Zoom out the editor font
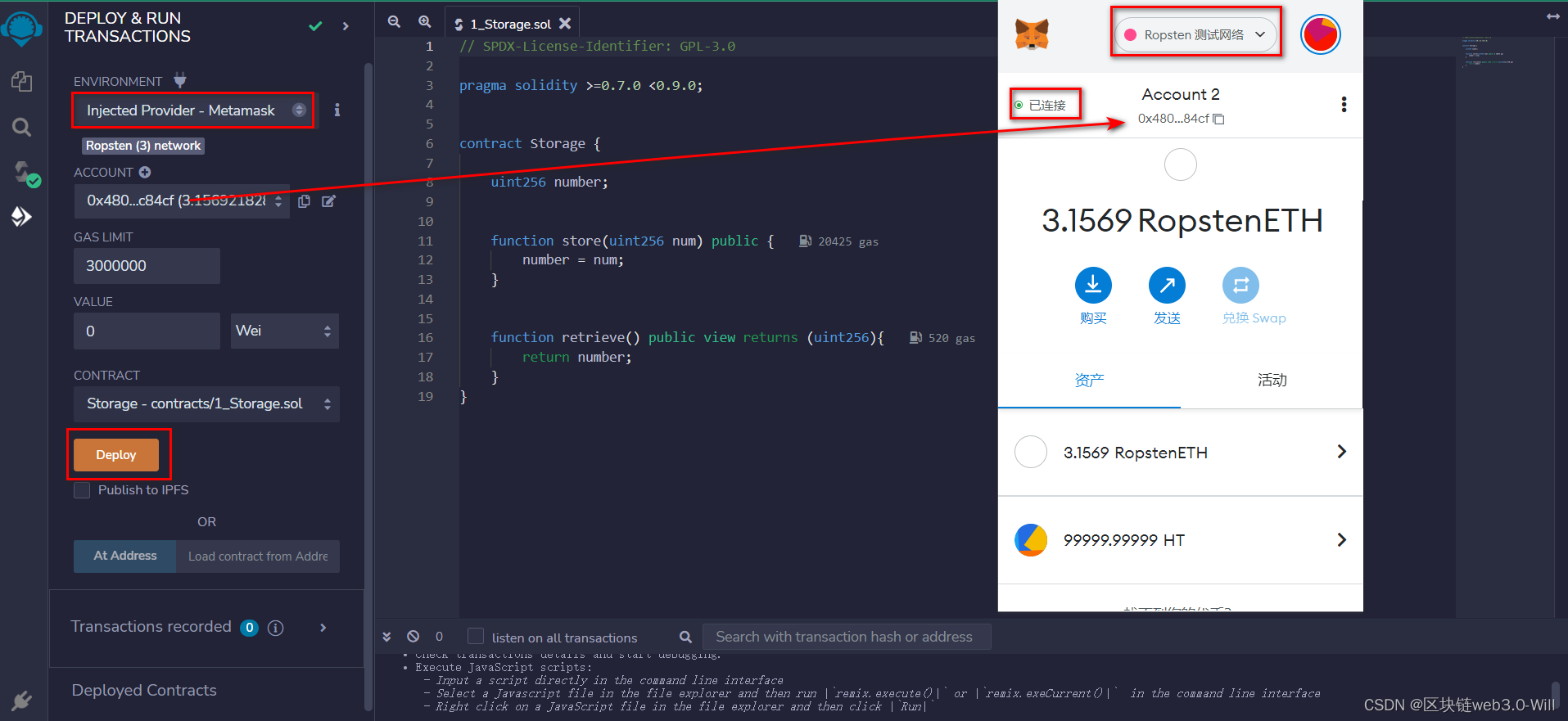The image size is (1568, 721). pyautogui.click(x=394, y=22)
